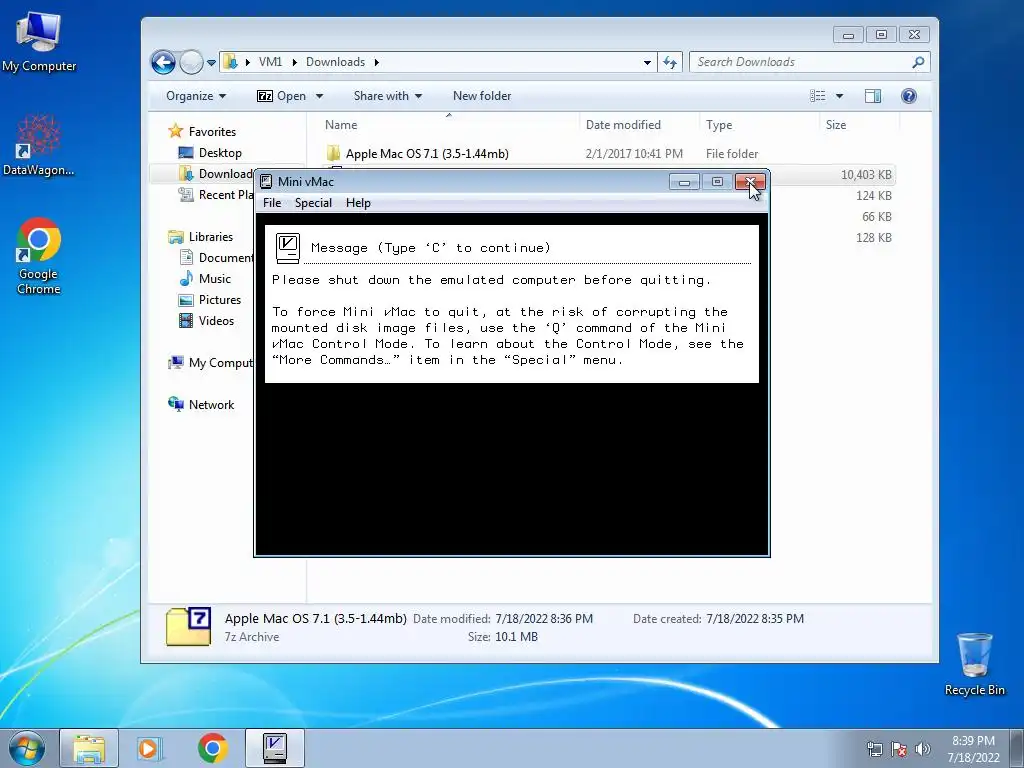Open the Special menu in Mini vMac
This screenshot has height=768, width=1024.
[313, 202]
